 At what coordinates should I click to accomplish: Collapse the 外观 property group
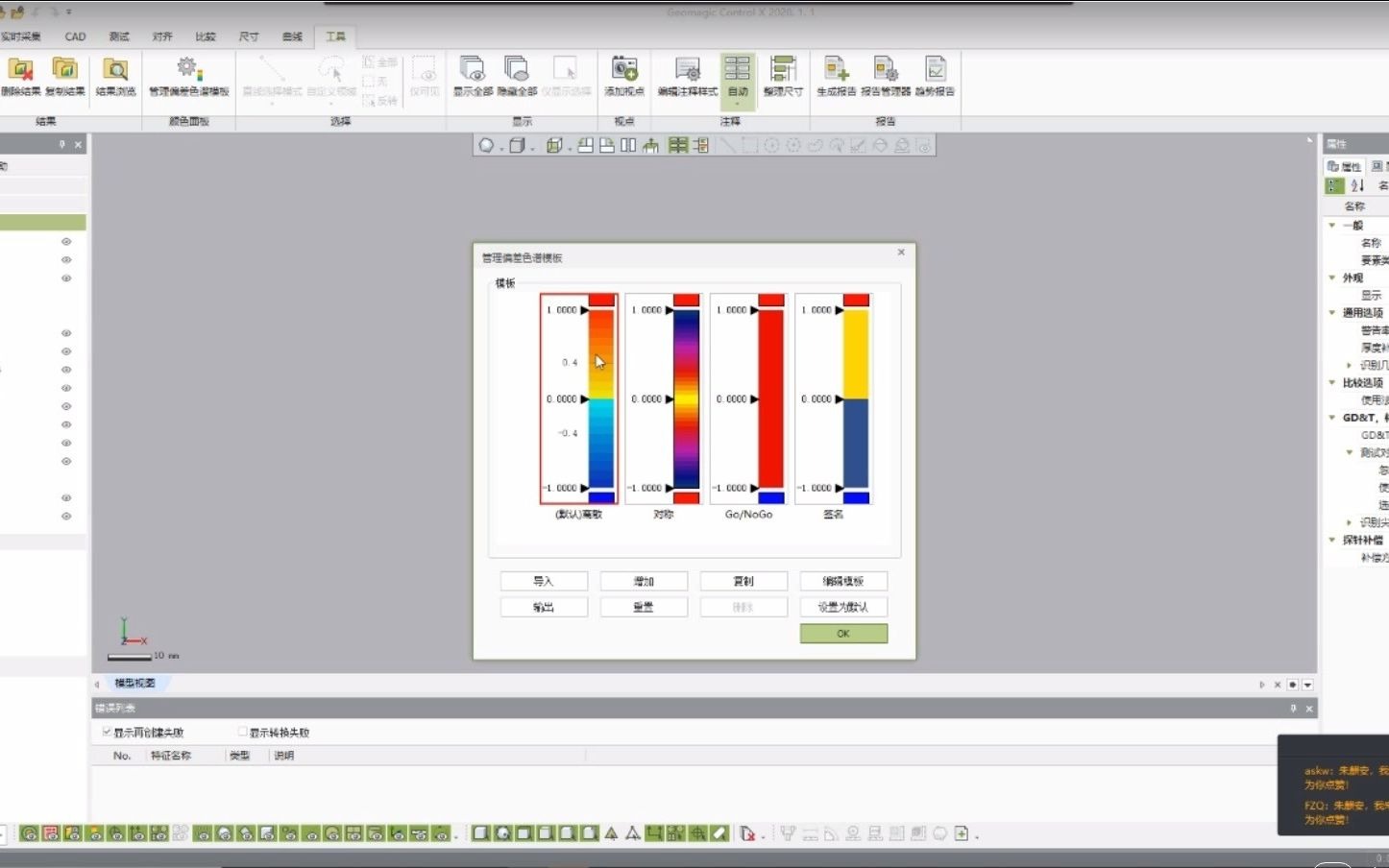tap(1332, 277)
